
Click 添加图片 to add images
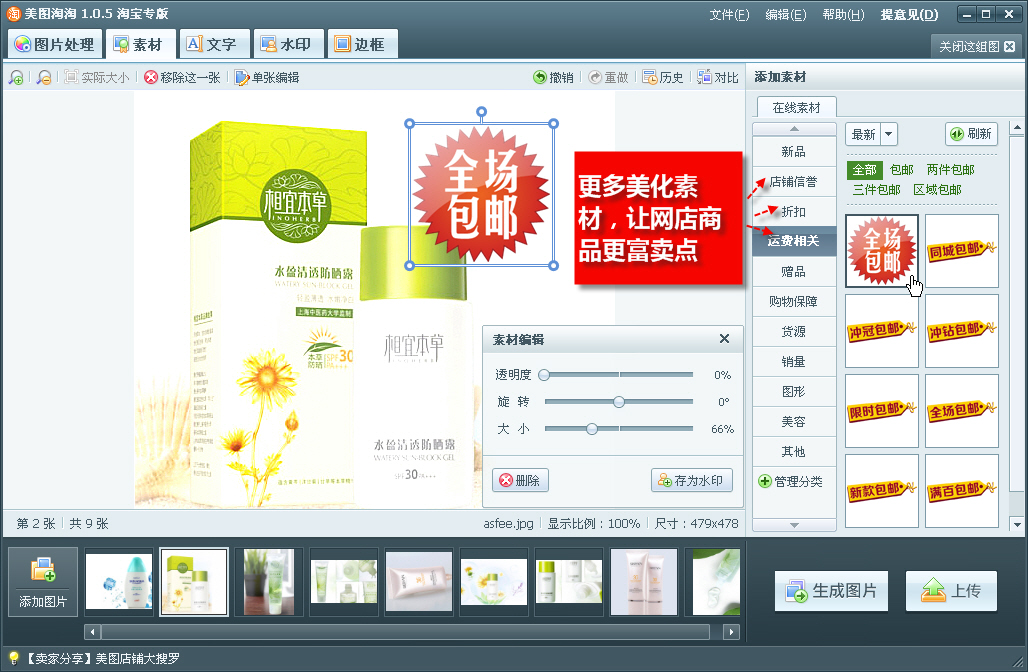coord(43,582)
